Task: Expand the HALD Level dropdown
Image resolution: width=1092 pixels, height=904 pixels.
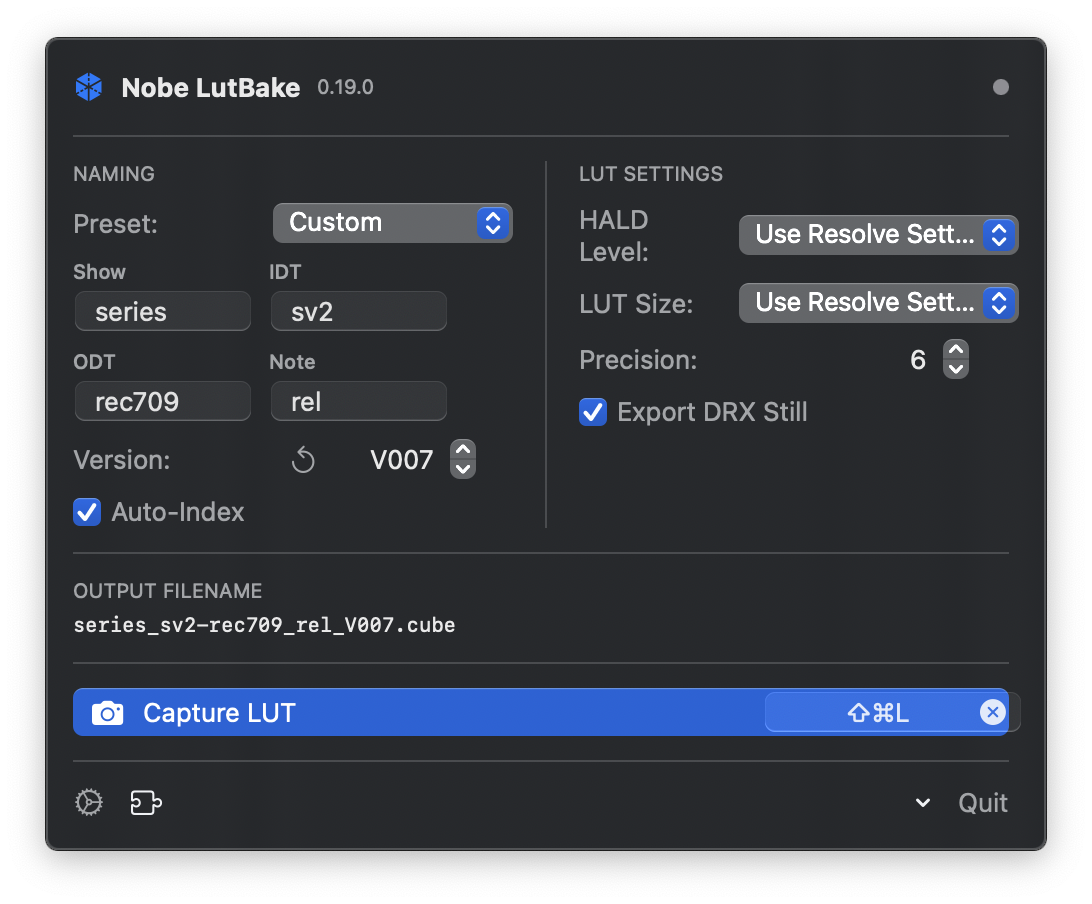Action: [x=878, y=235]
